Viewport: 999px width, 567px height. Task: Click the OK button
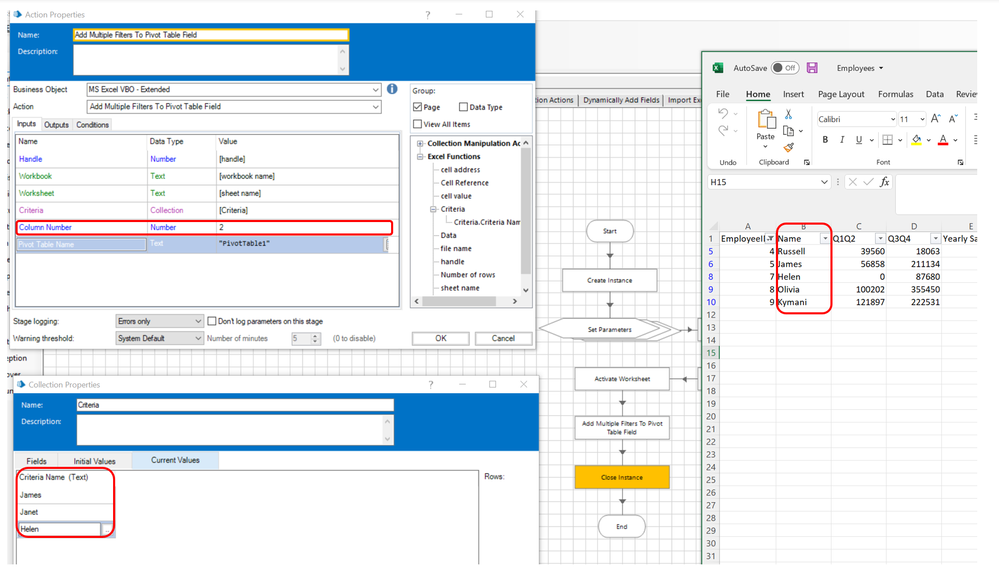pyautogui.click(x=440, y=339)
